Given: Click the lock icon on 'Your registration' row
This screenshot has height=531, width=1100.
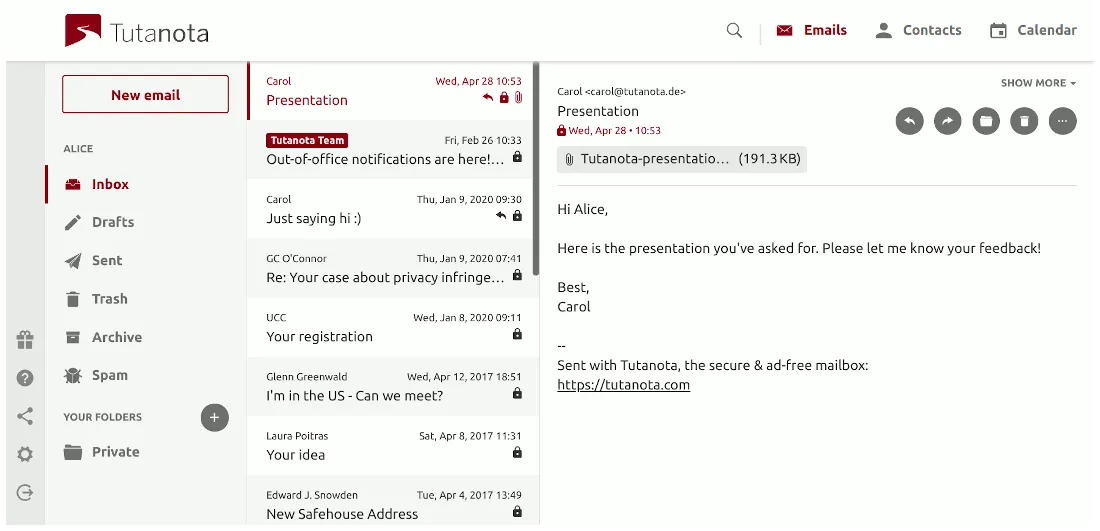Looking at the screenshot, I should coord(517,334).
